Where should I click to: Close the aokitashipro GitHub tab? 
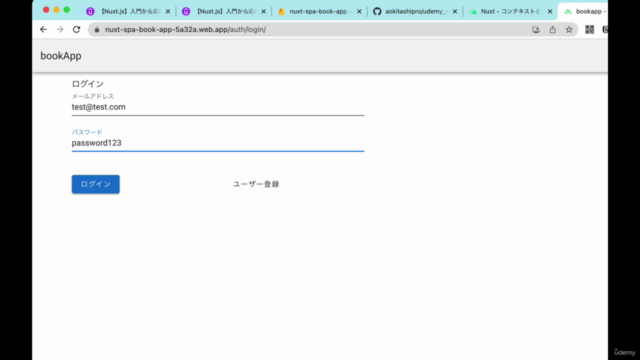(x=455, y=11)
